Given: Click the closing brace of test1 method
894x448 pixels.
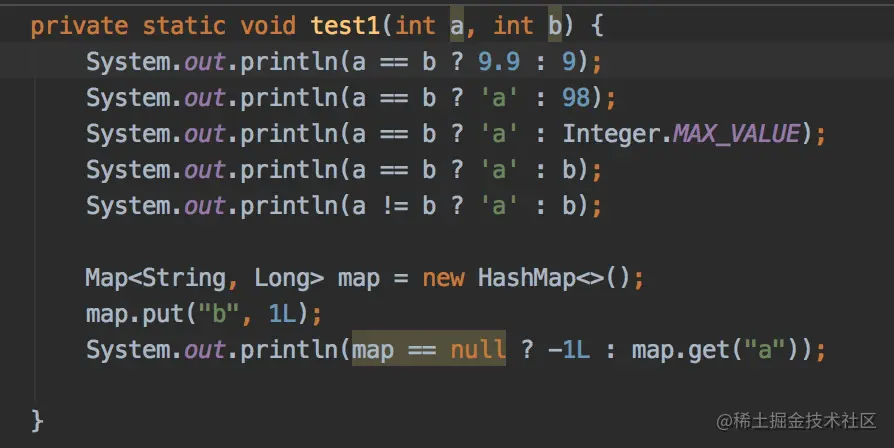Looking at the screenshot, I should (37, 421).
